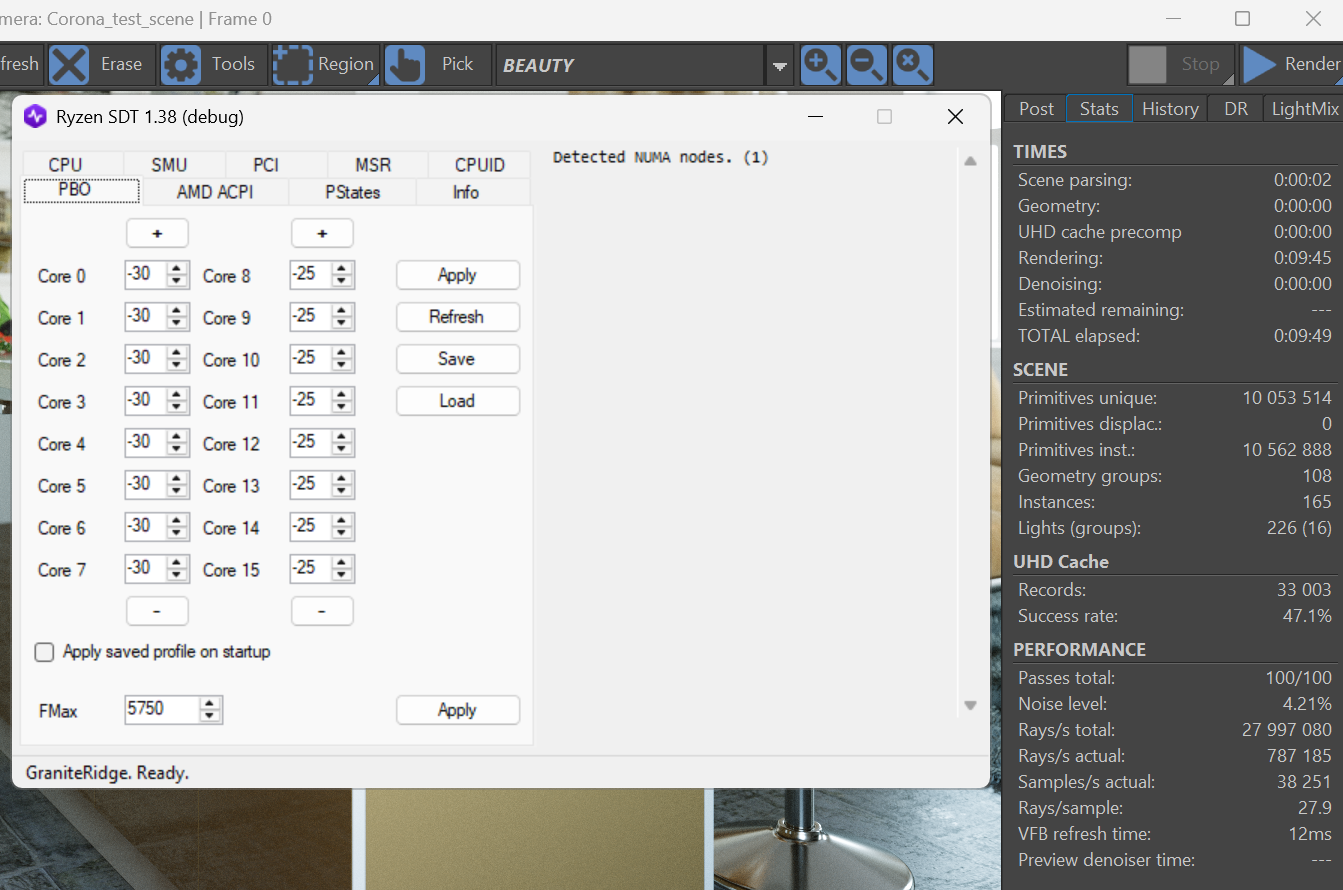Image resolution: width=1343 pixels, height=890 pixels.
Task: Click the Render play icon
Action: [1259, 64]
